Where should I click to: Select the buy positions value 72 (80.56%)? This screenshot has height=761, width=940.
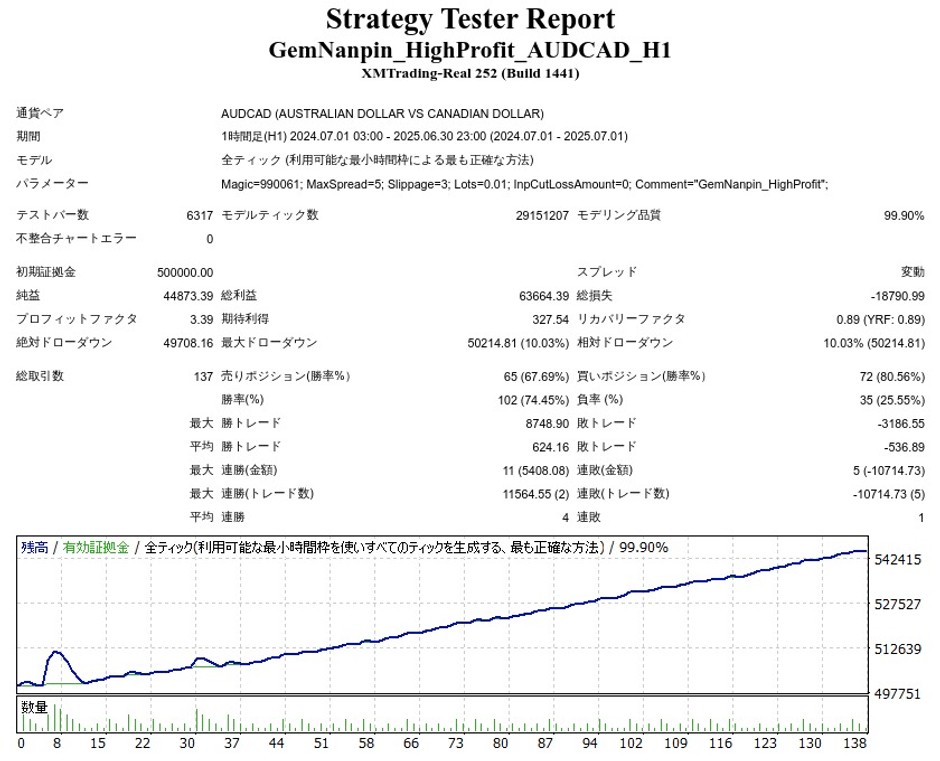coord(892,377)
